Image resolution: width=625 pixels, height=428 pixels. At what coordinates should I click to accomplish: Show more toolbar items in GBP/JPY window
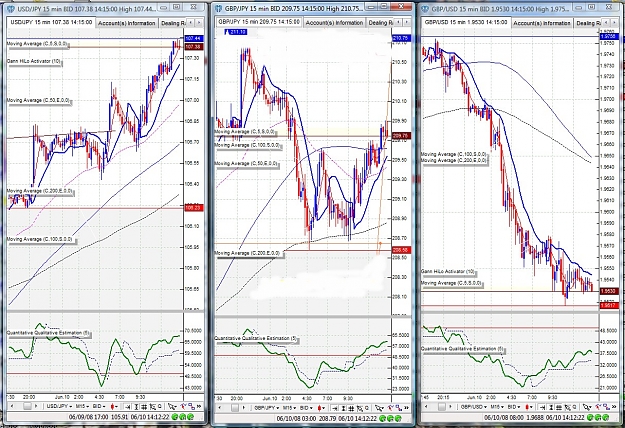pos(407,408)
